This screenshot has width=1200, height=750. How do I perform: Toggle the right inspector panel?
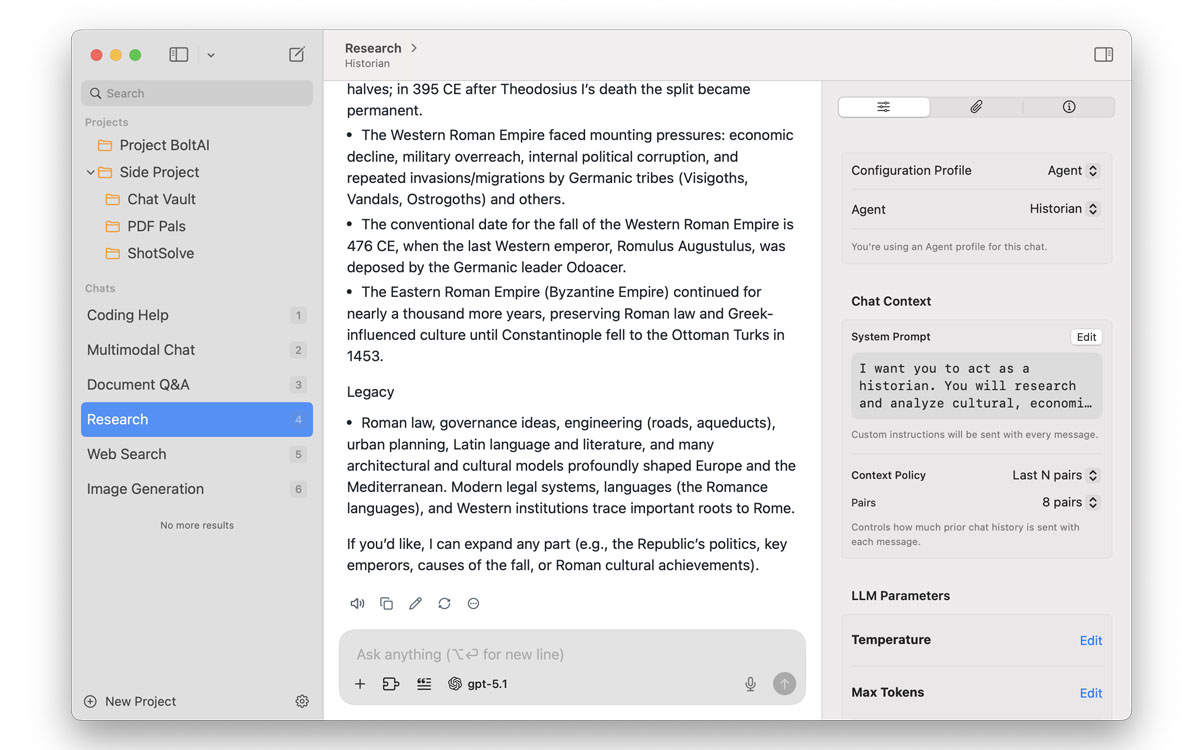[1103, 55]
